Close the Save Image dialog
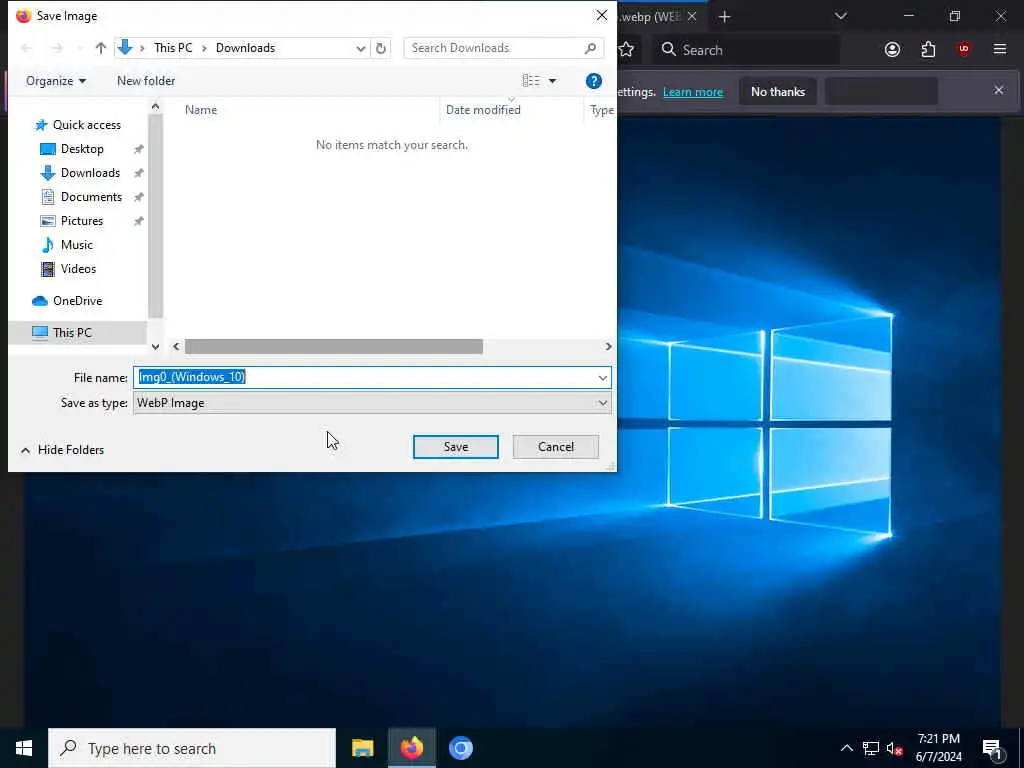This screenshot has width=1024, height=768. (601, 15)
